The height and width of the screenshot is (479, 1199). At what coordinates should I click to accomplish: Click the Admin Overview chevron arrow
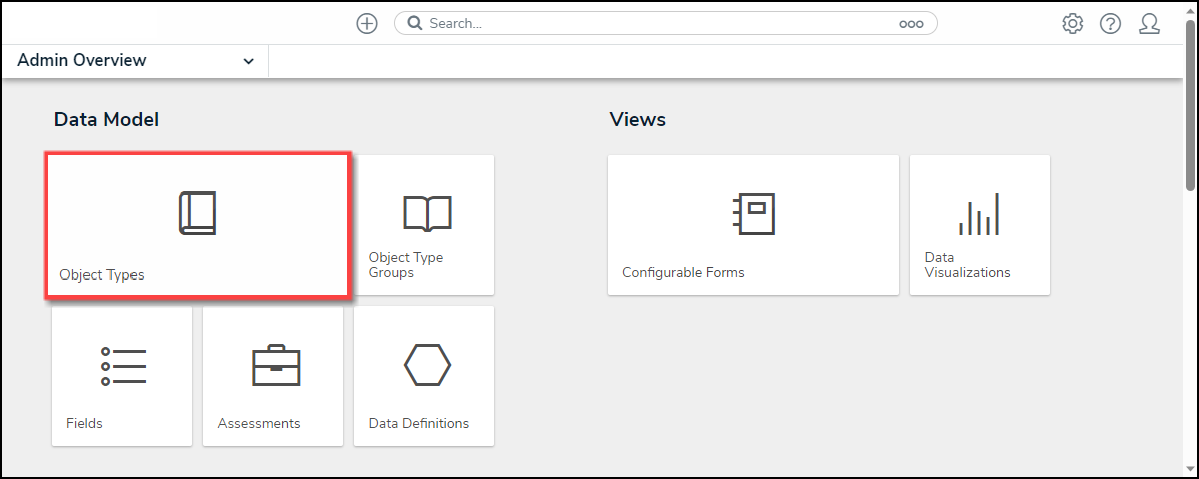[x=248, y=62]
